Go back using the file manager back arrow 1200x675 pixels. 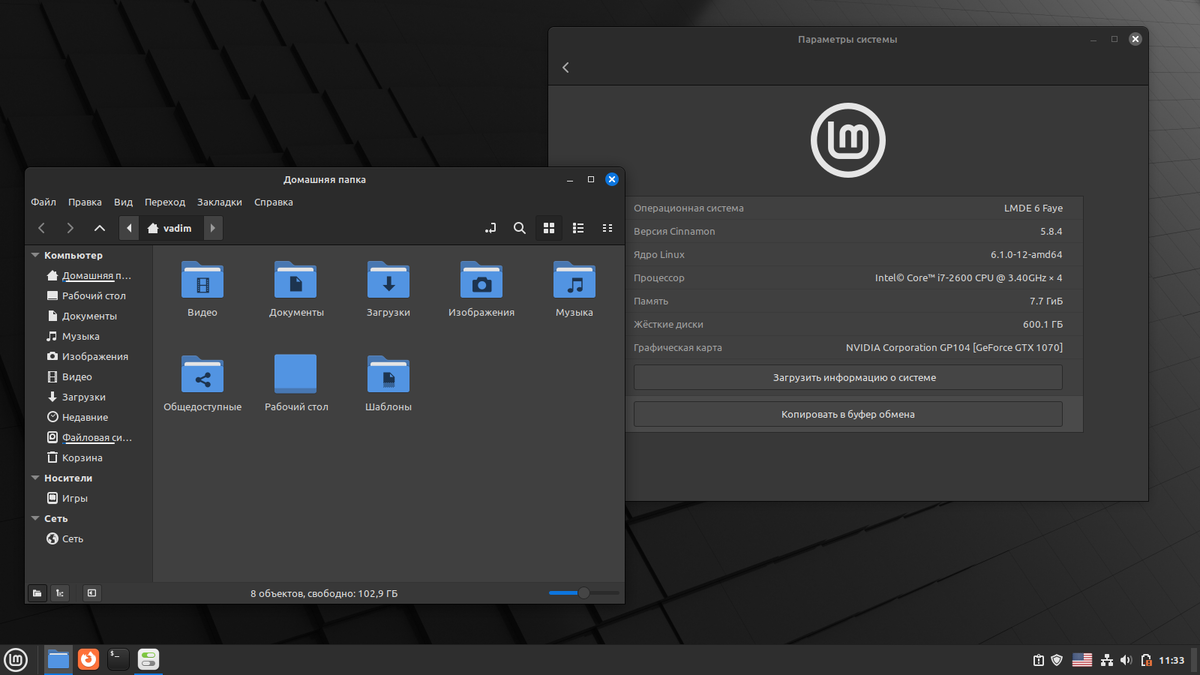click(41, 228)
